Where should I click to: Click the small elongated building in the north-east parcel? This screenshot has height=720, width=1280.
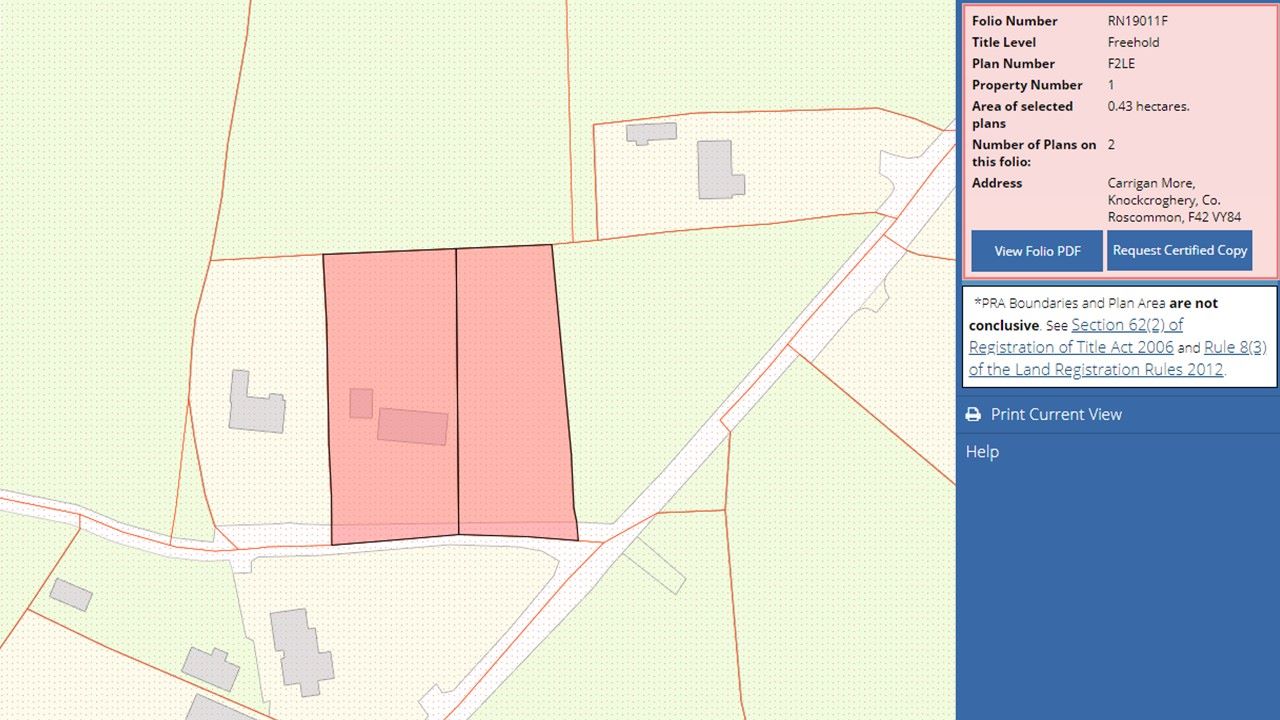(651, 132)
